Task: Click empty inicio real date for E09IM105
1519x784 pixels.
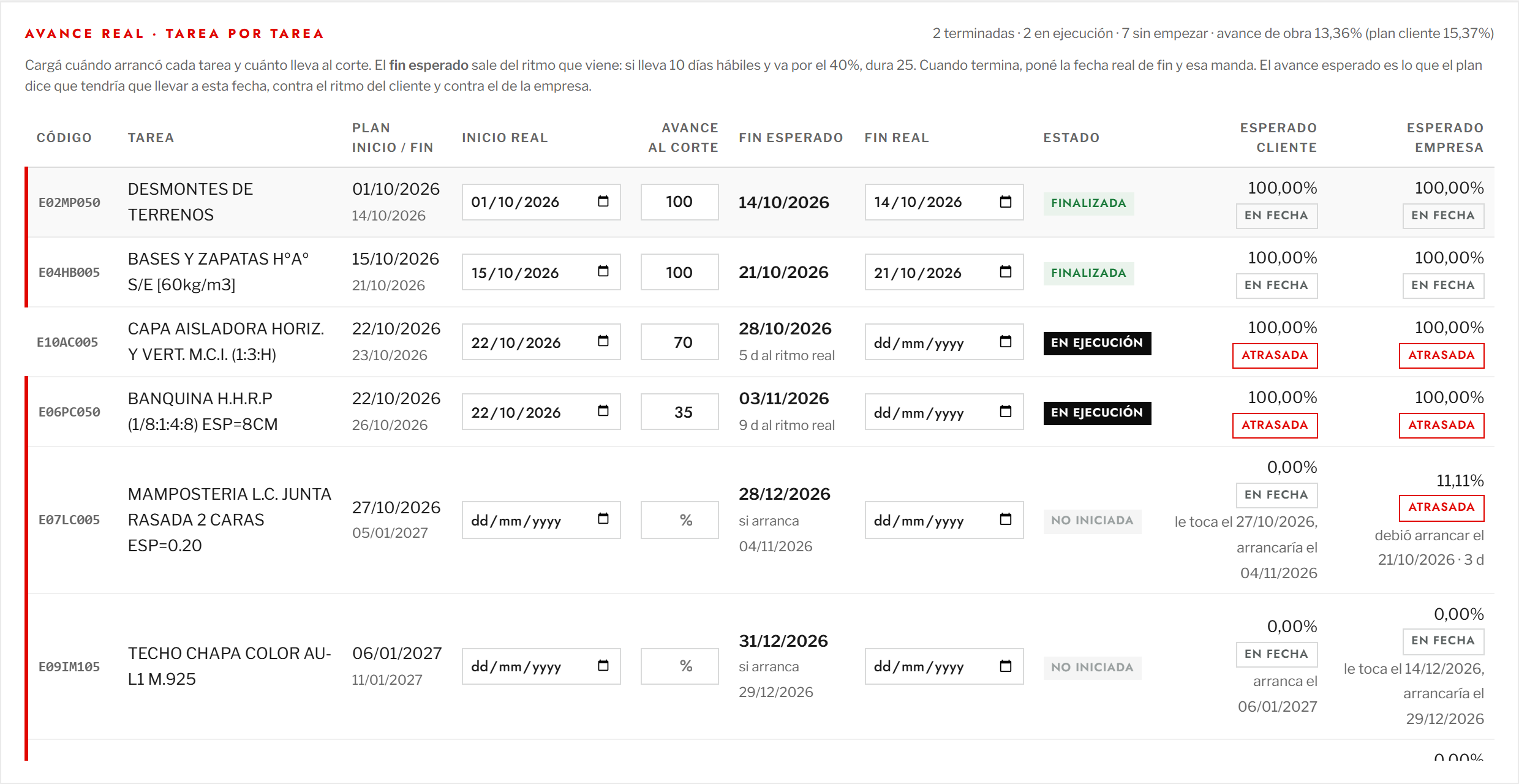Action: tap(541, 666)
